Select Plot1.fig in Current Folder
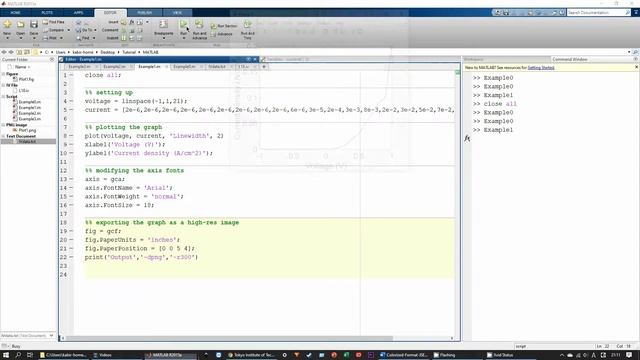The height and width of the screenshot is (360, 640). point(26,79)
